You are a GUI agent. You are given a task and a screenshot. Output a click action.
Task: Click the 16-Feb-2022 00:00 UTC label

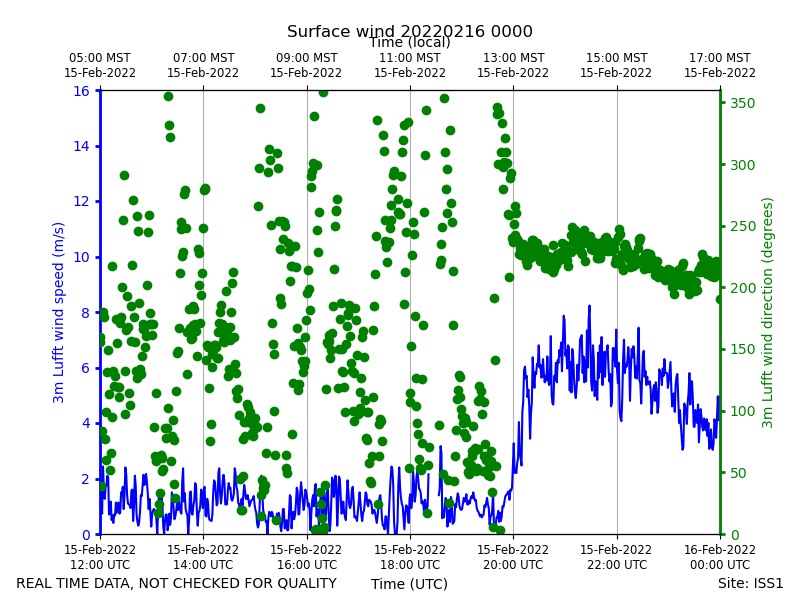(x=720, y=557)
